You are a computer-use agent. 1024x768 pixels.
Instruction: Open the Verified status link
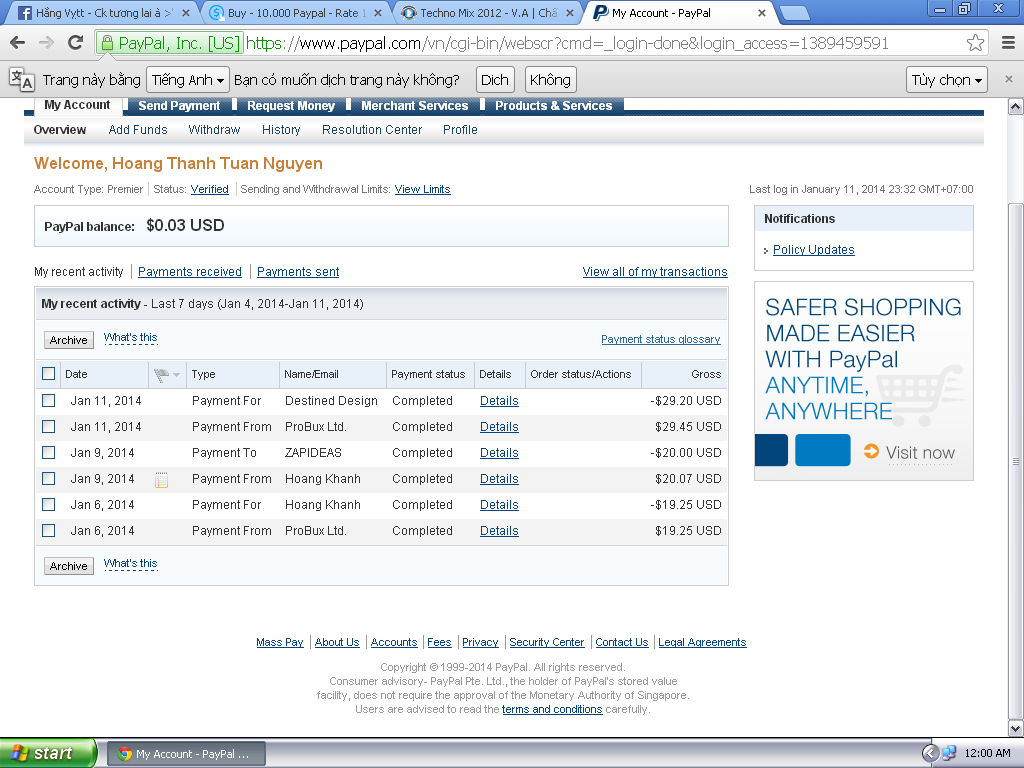[x=210, y=189]
